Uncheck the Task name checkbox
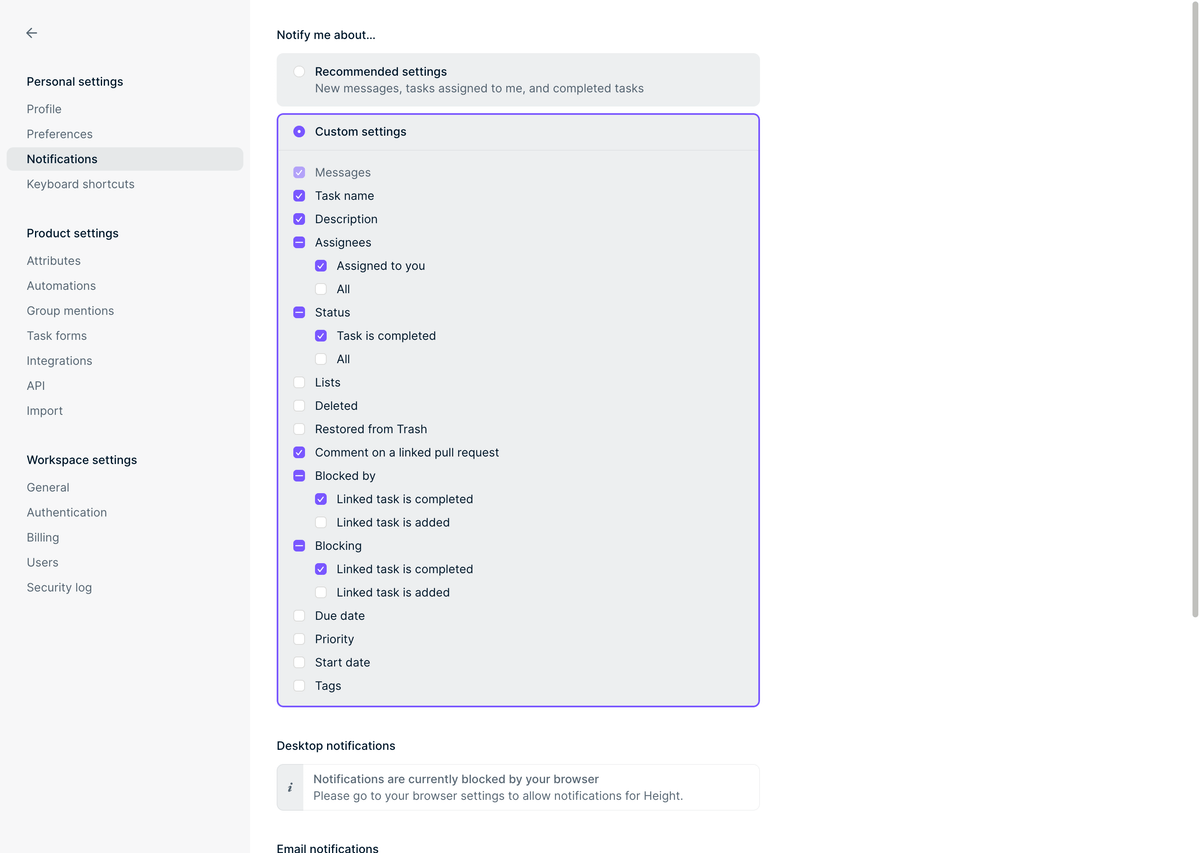The width and height of the screenshot is (1200, 853). [299, 196]
